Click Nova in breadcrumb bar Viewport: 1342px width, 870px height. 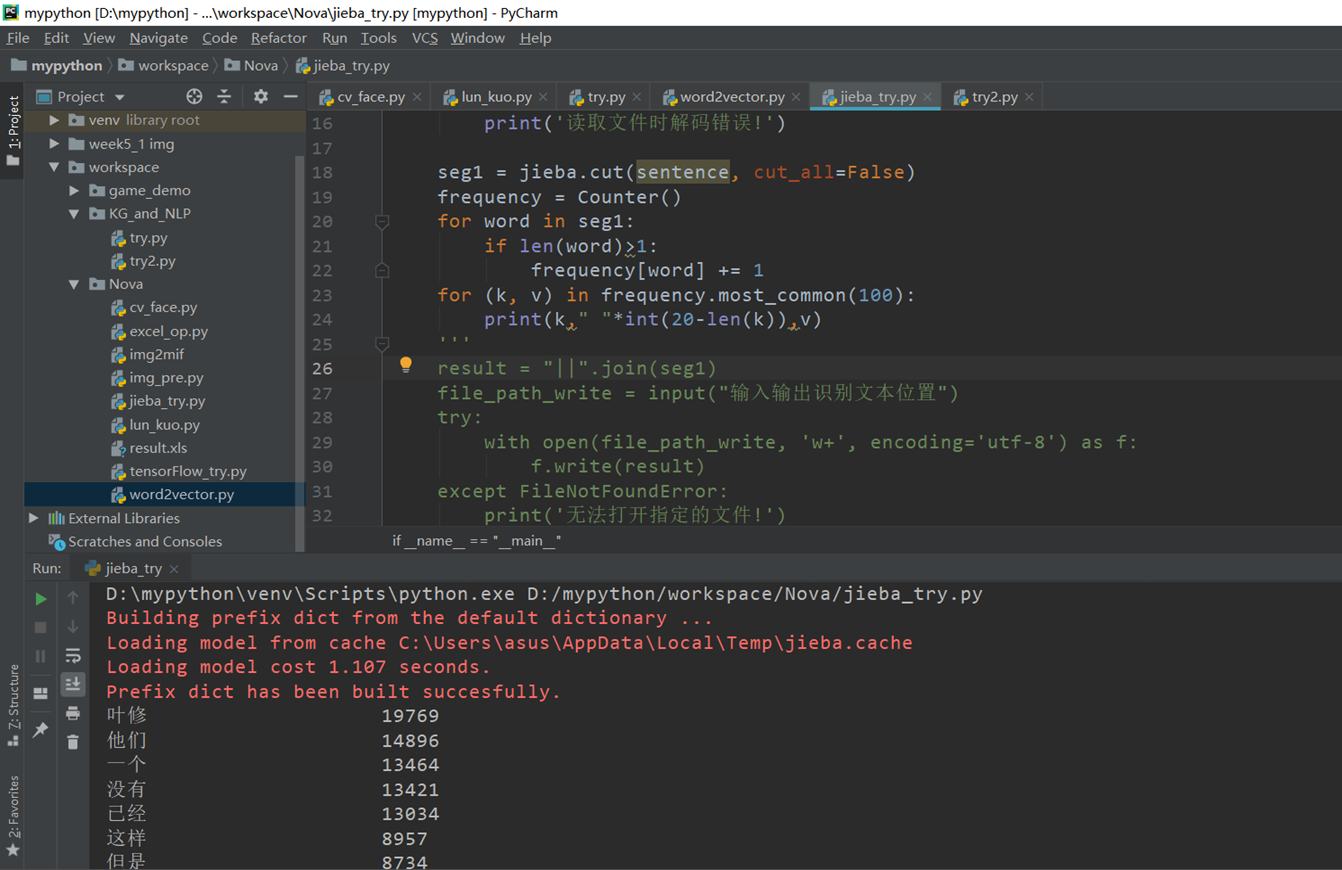point(252,65)
